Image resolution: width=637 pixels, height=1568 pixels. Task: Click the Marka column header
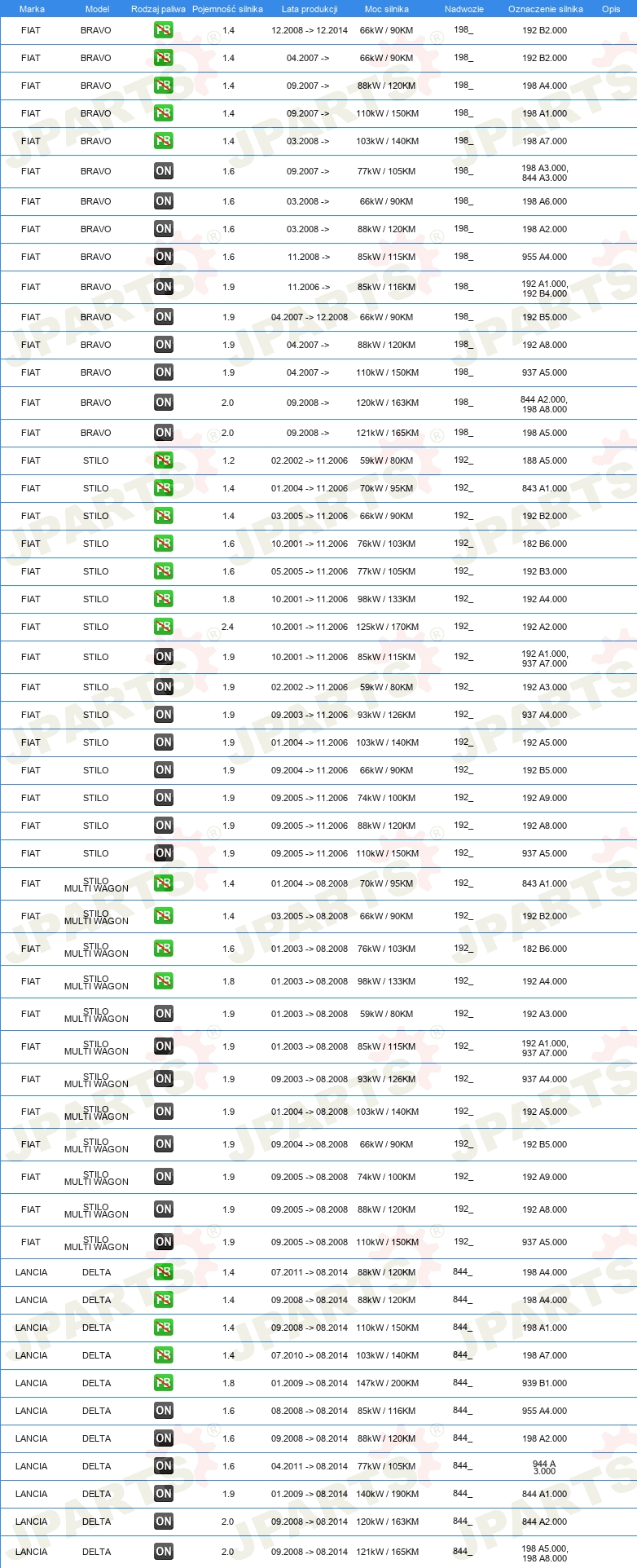(x=32, y=9)
